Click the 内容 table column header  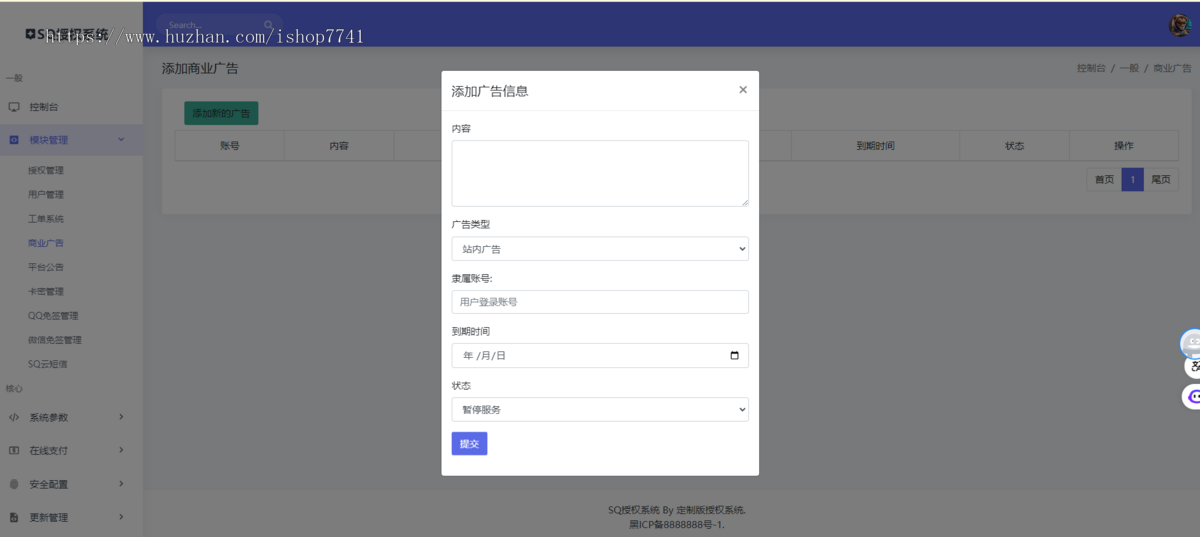click(339, 146)
